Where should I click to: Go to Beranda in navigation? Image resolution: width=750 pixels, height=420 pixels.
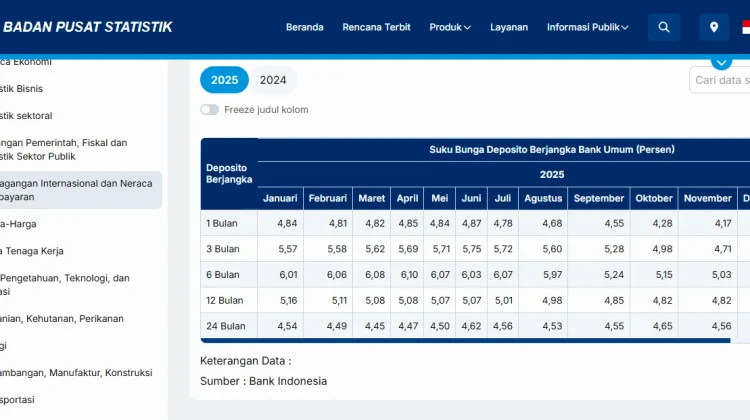[305, 27]
